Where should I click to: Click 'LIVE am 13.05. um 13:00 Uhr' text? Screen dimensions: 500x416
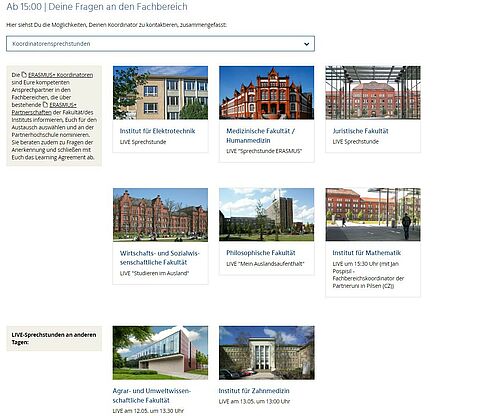[x=254, y=402]
